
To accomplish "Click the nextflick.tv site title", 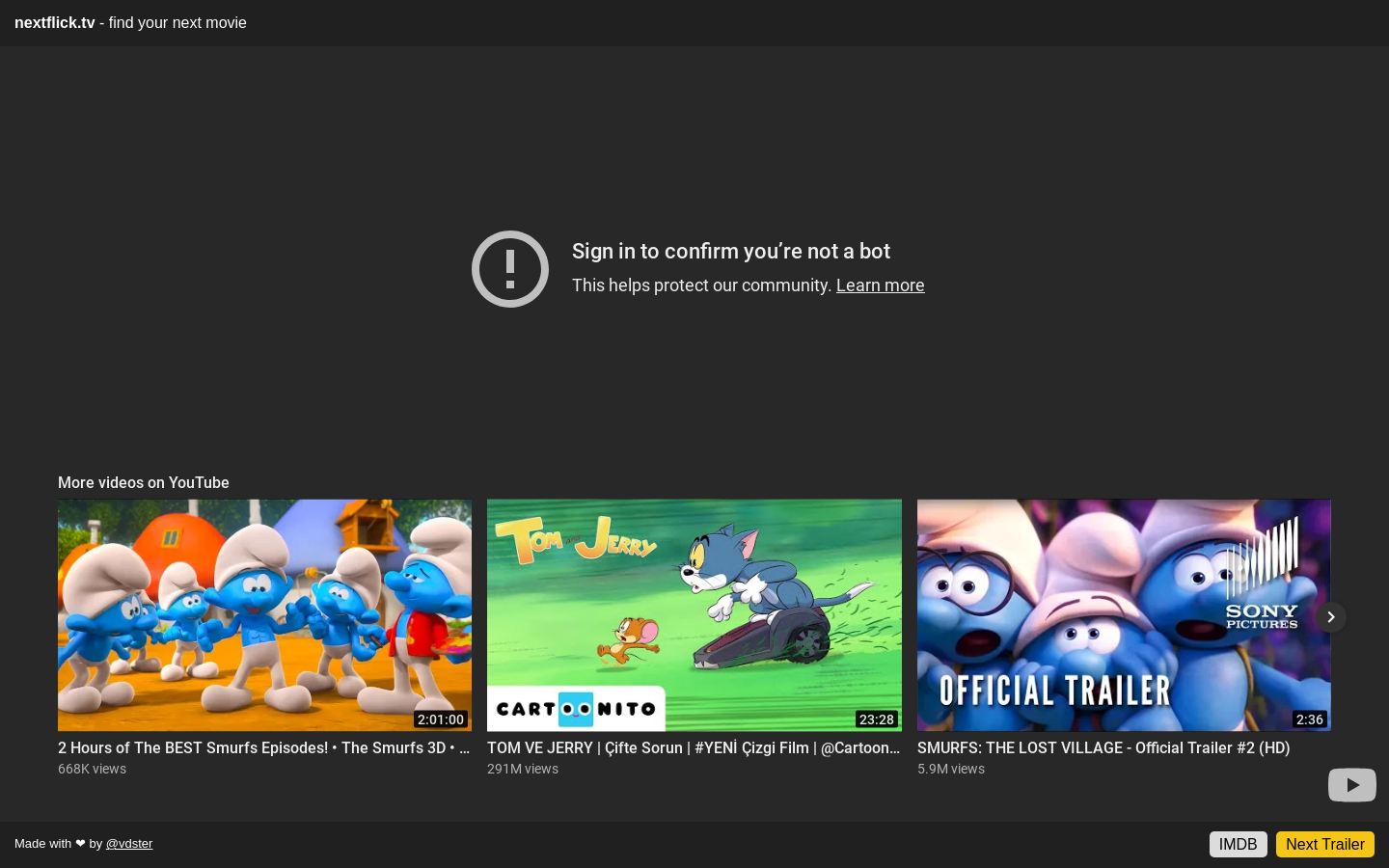I will tap(55, 23).
